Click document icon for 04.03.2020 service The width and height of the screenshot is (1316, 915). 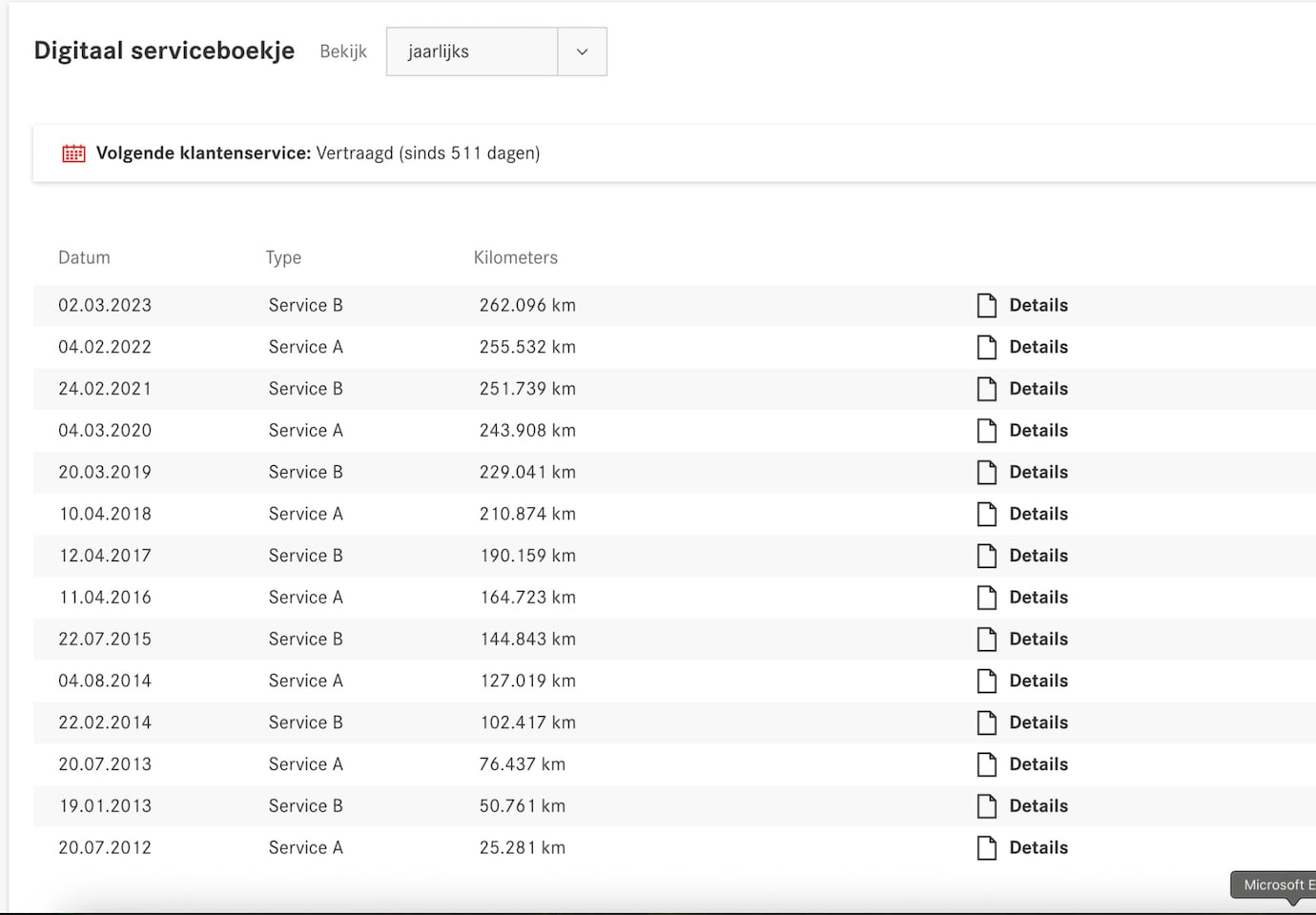click(987, 431)
